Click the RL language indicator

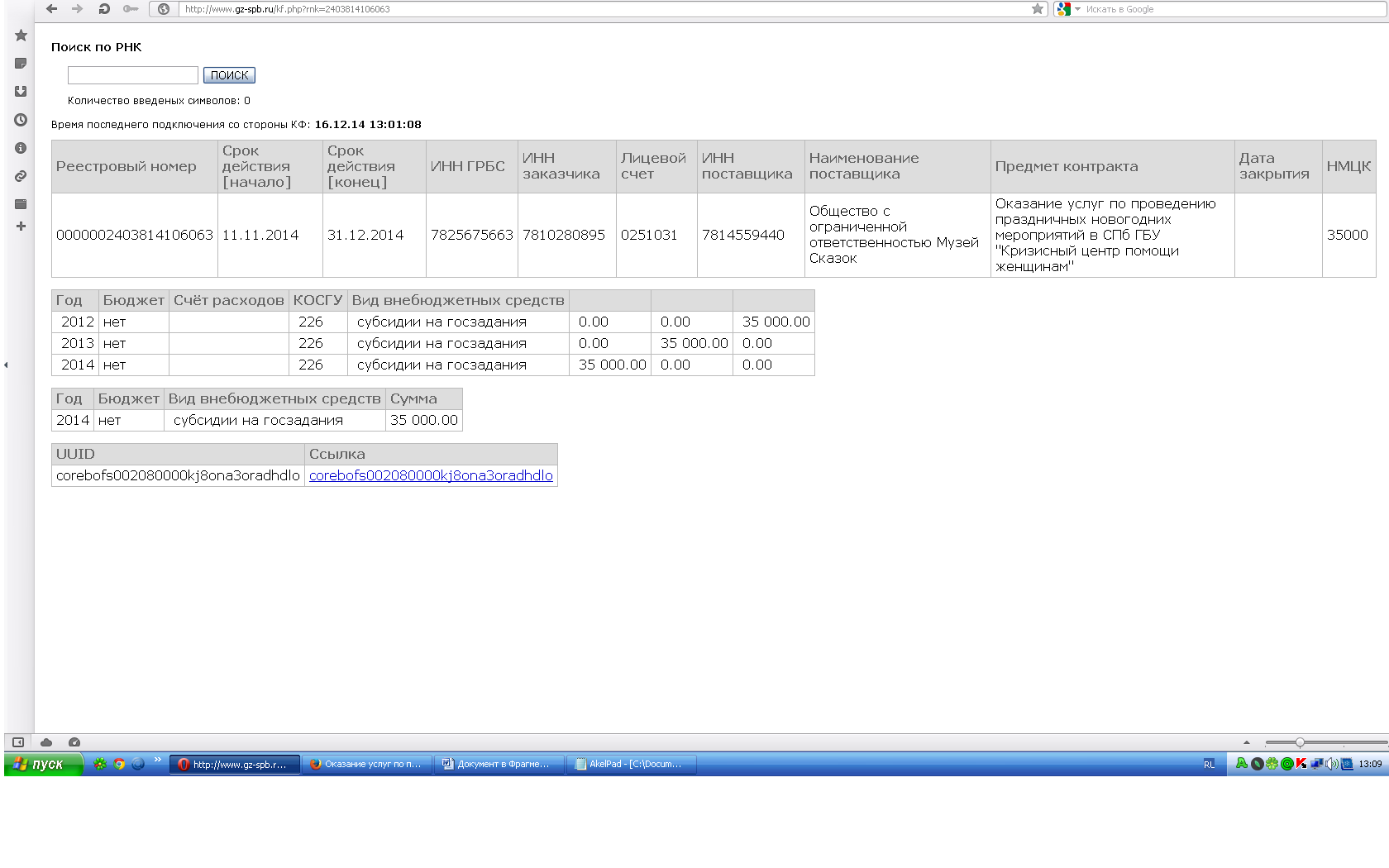click(1210, 765)
